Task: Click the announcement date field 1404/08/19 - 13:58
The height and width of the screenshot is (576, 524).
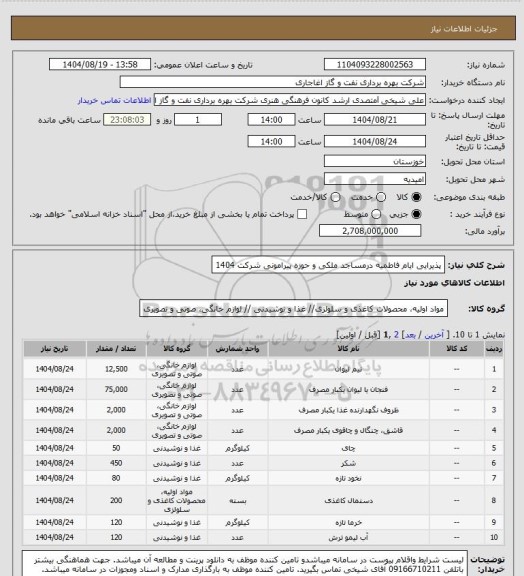Action: 100,64
